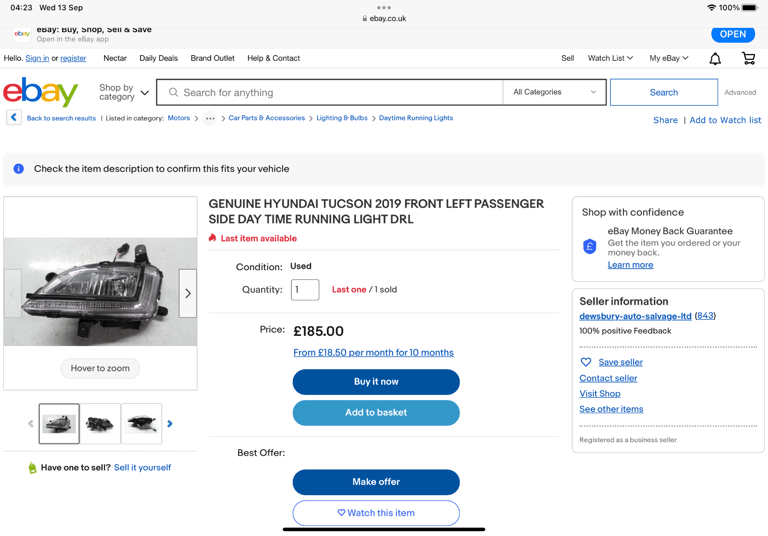Advance thumbnail strip with blue arrow

(170, 424)
